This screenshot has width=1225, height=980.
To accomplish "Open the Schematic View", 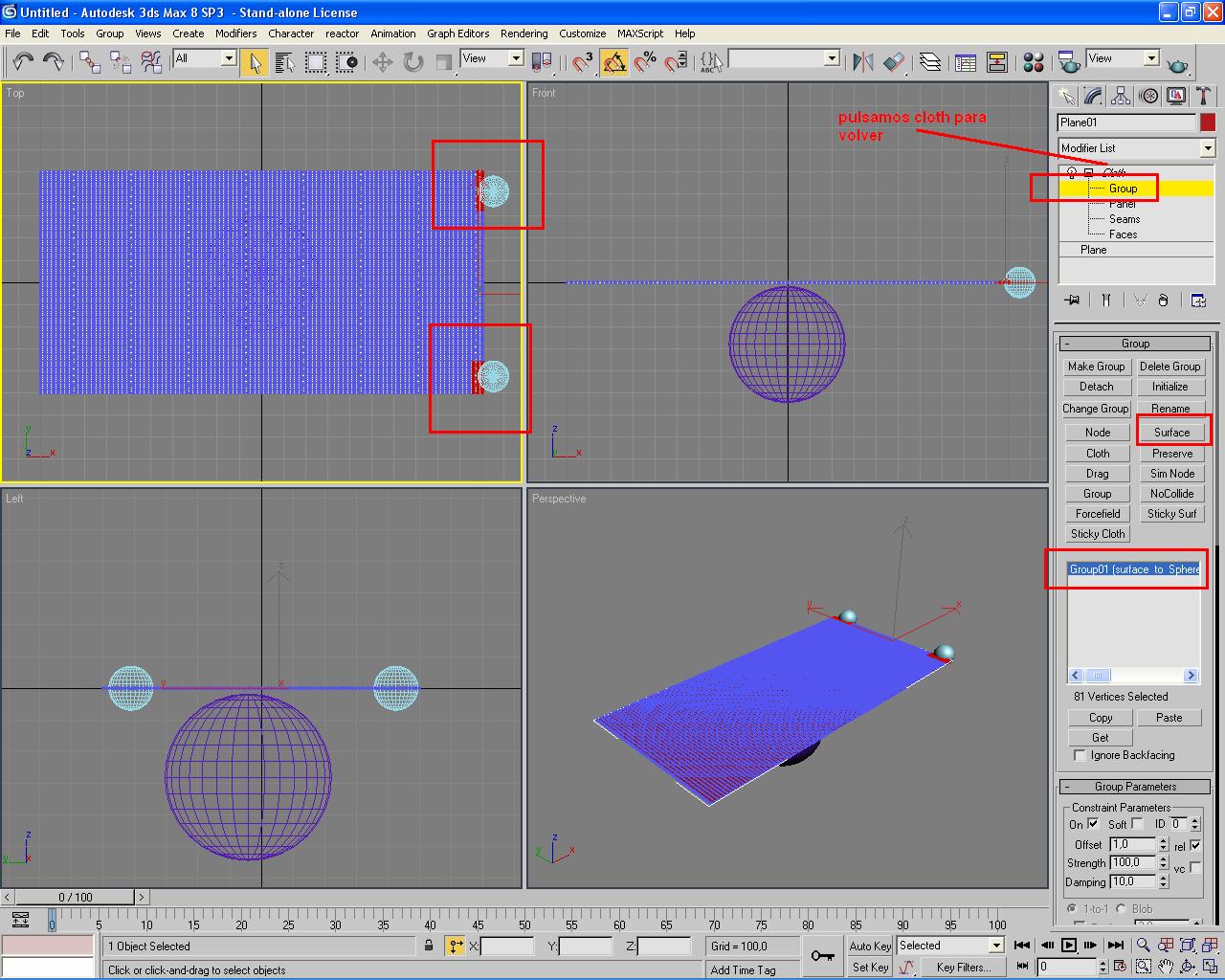I will pyautogui.click(x=997, y=62).
